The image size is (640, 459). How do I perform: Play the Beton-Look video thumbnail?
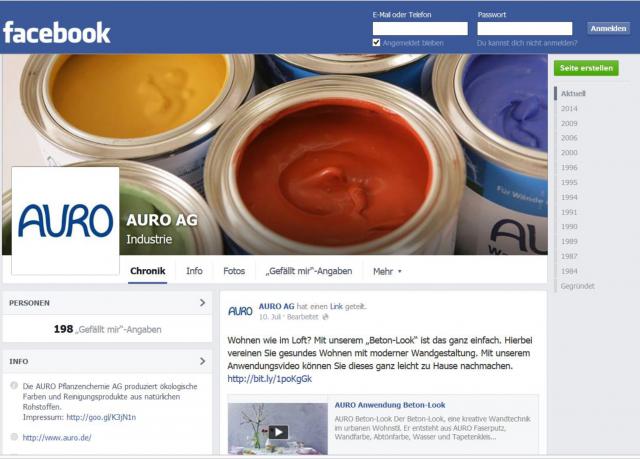[278, 432]
